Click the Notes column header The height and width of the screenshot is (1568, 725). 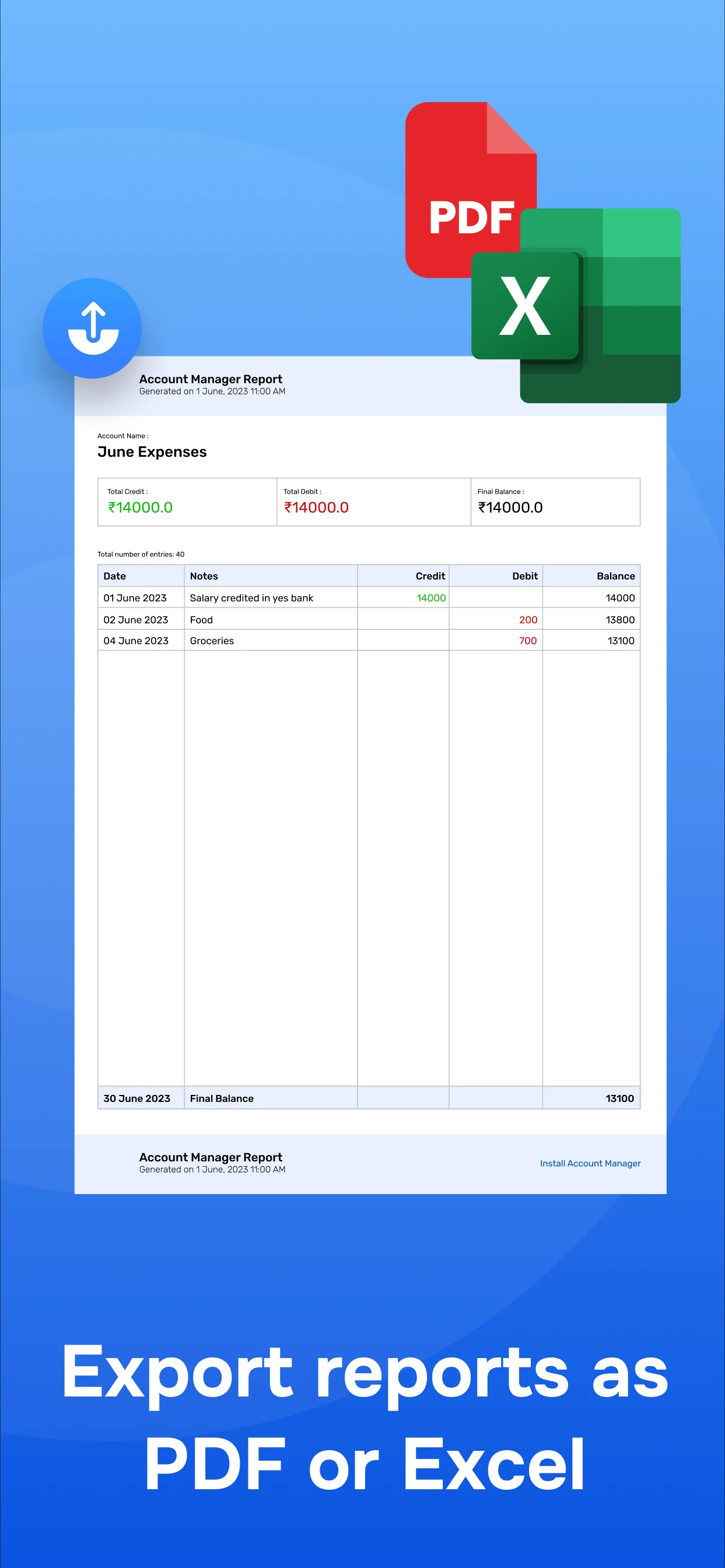click(x=204, y=576)
